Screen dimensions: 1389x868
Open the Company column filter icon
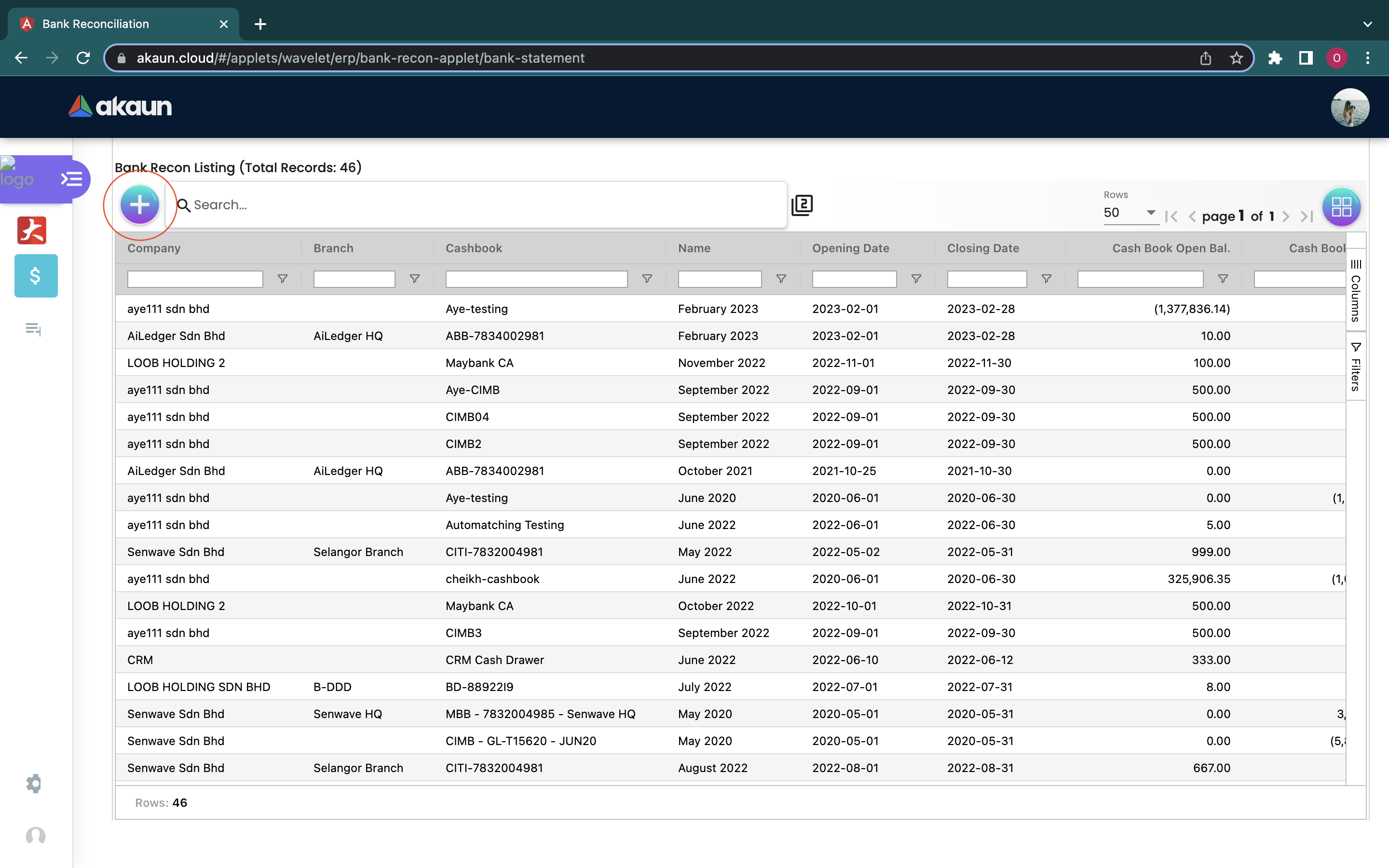pyautogui.click(x=283, y=279)
